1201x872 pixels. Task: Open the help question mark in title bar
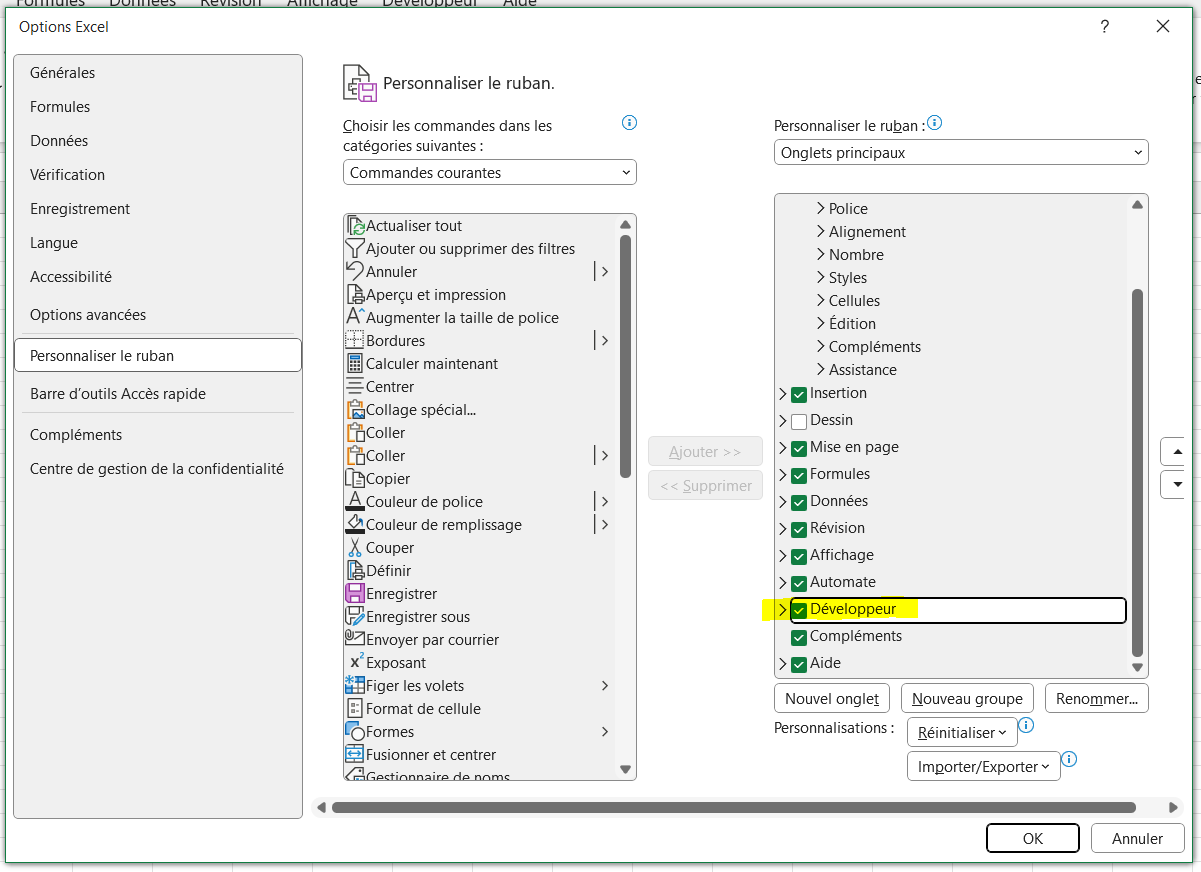coord(1105,27)
